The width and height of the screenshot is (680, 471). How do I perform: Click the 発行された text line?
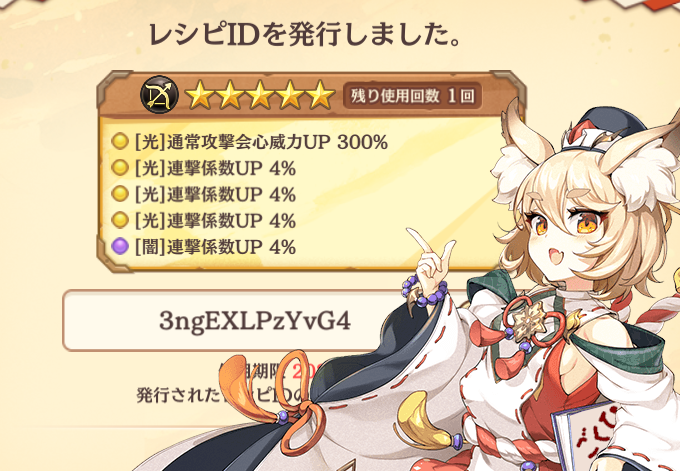tap(180, 394)
